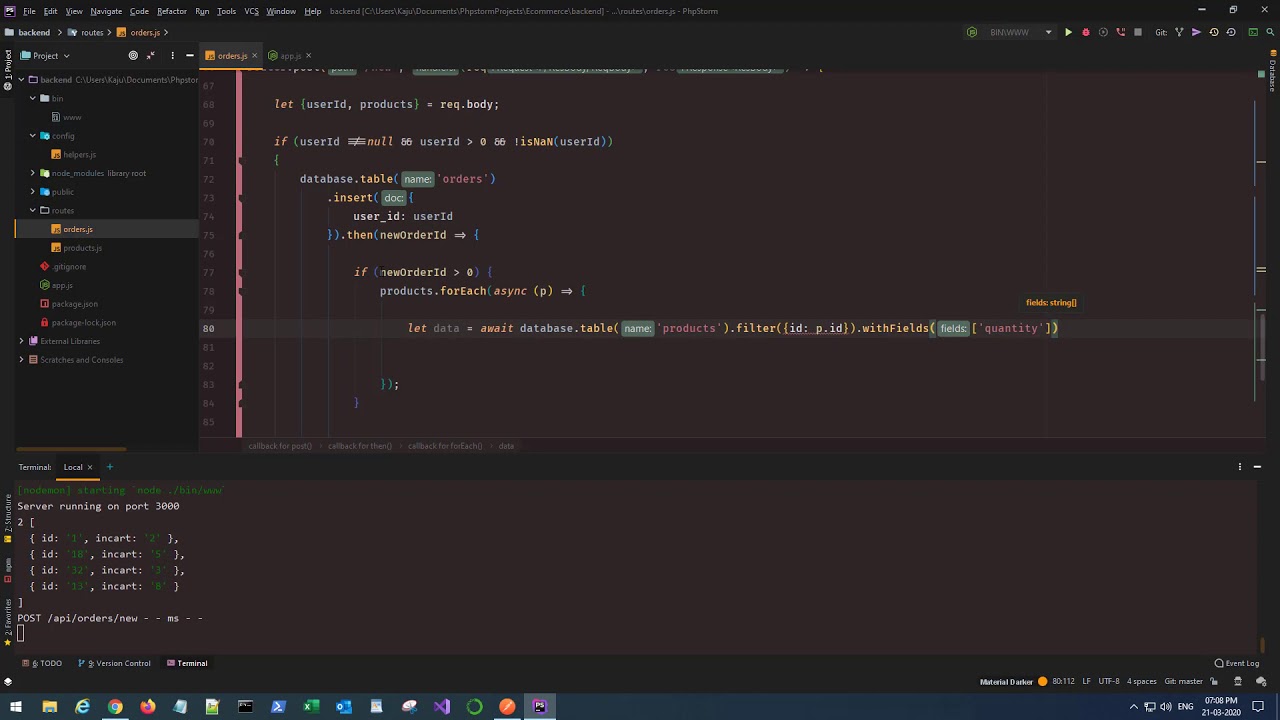This screenshot has width=1280, height=720.
Task: Open helpers.js in the config folder
Action: (x=79, y=155)
